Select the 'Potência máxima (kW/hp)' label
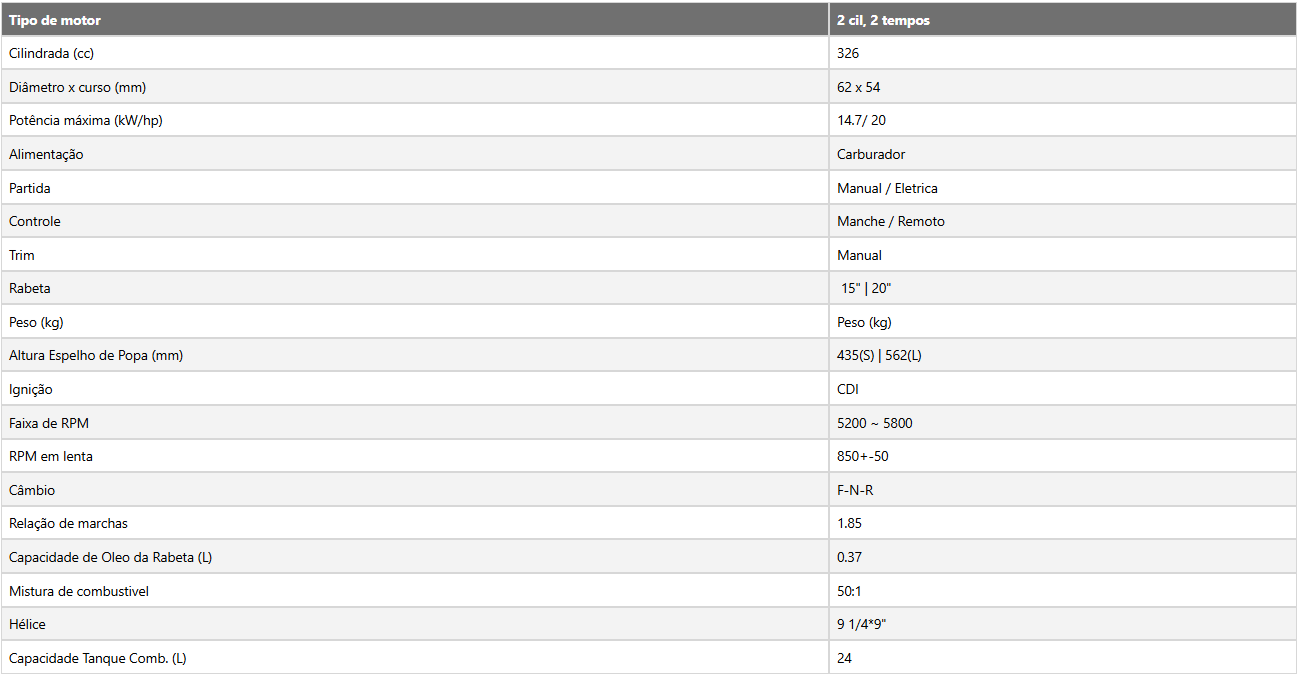Screen dimensions: 1300x675 pyautogui.click(x=85, y=120)
